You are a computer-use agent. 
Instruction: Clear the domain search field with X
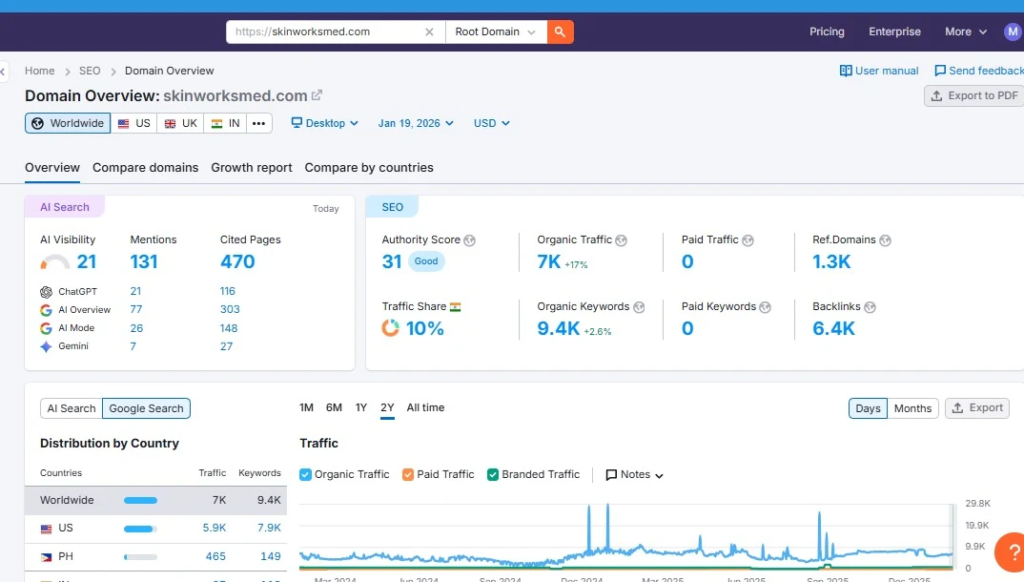(x=429, y=32)
